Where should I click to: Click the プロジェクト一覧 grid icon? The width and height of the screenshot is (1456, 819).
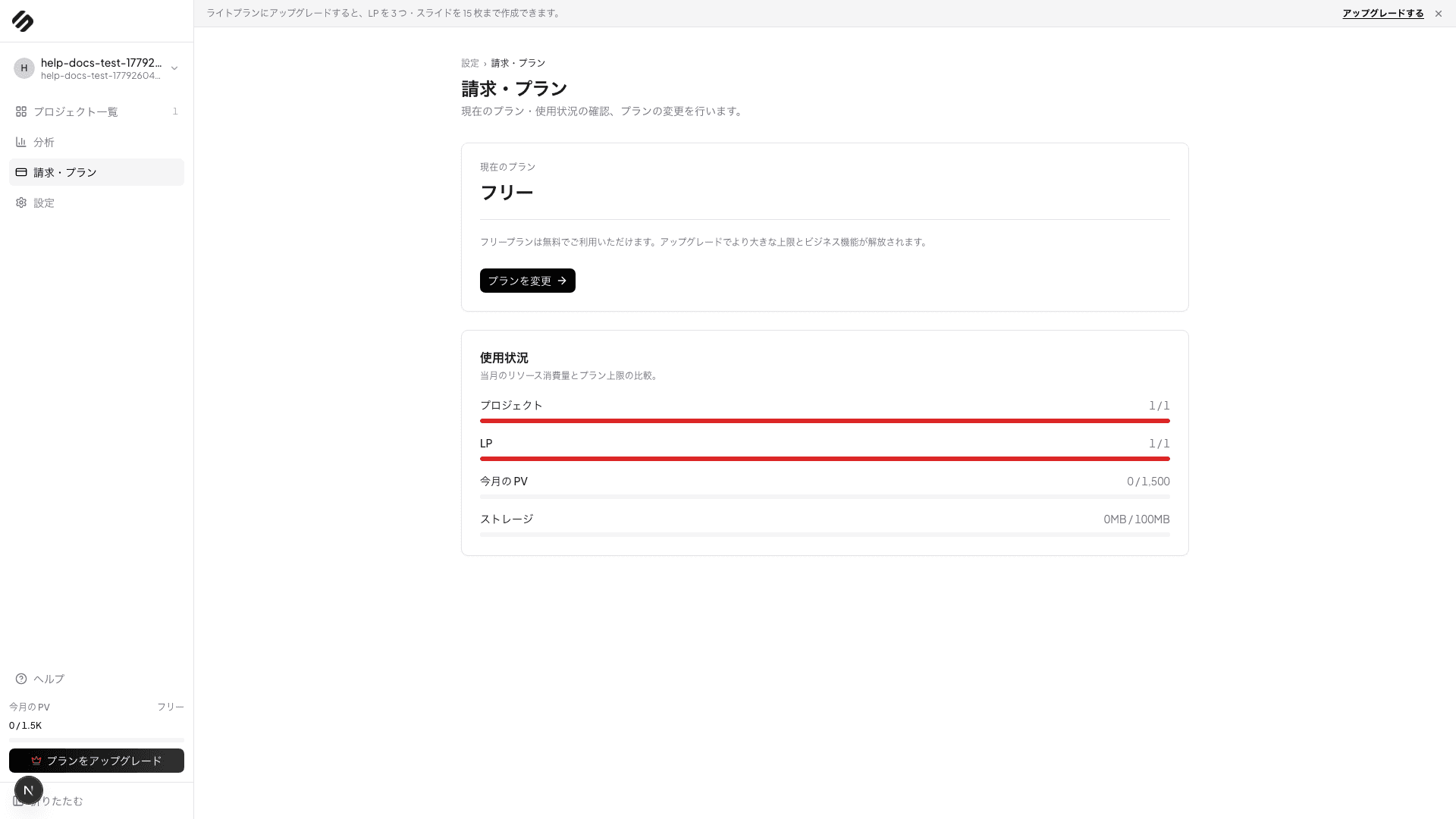coord(21,111)
